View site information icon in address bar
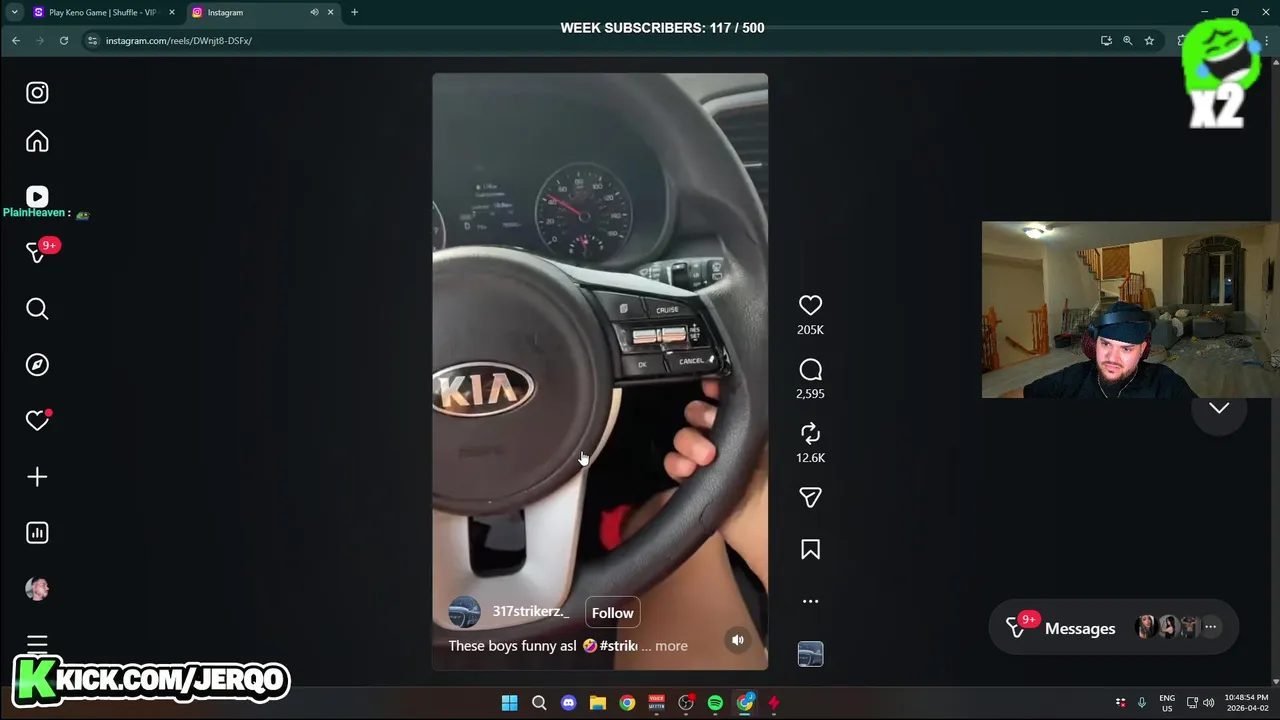 [92, 41]
